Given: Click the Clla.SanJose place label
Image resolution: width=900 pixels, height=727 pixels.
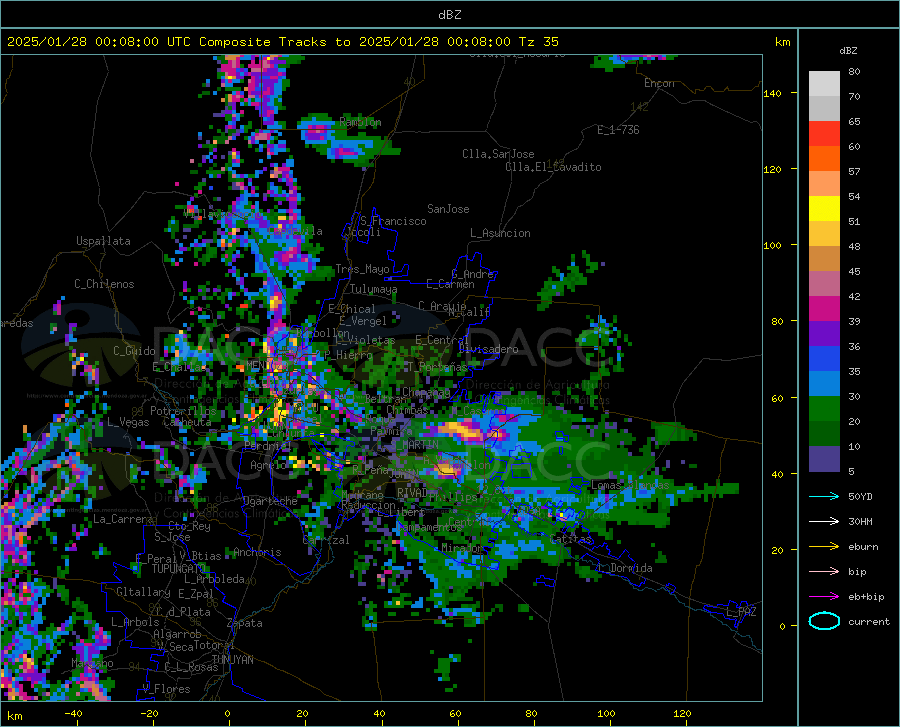Looking at the screenshot, I should click(x=498, y=154).
